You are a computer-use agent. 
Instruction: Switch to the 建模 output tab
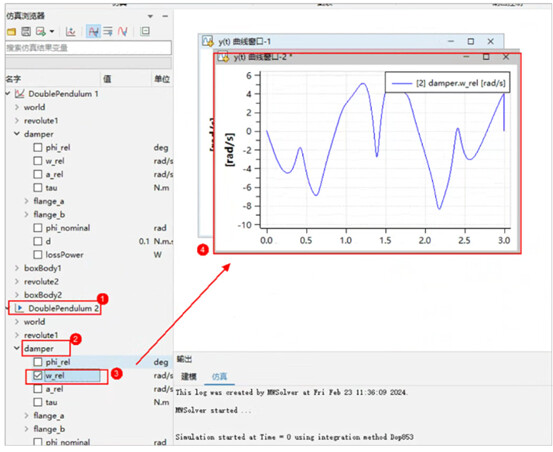[189, 377]
